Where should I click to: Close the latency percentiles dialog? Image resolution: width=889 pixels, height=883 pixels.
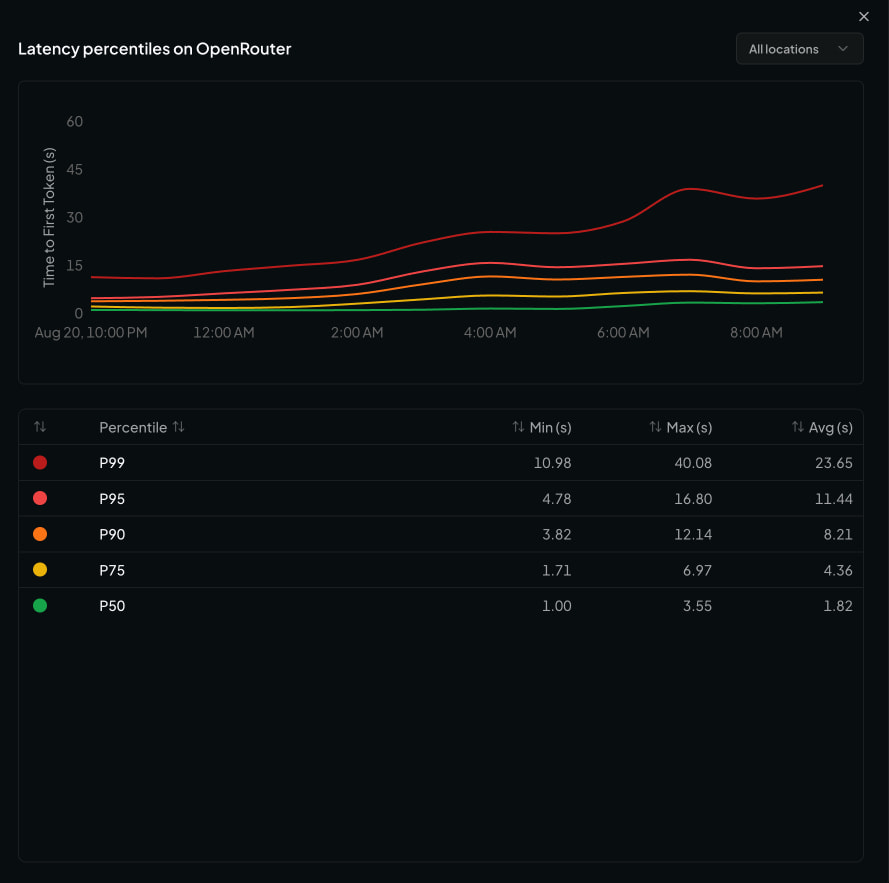[x=863, y=16]
